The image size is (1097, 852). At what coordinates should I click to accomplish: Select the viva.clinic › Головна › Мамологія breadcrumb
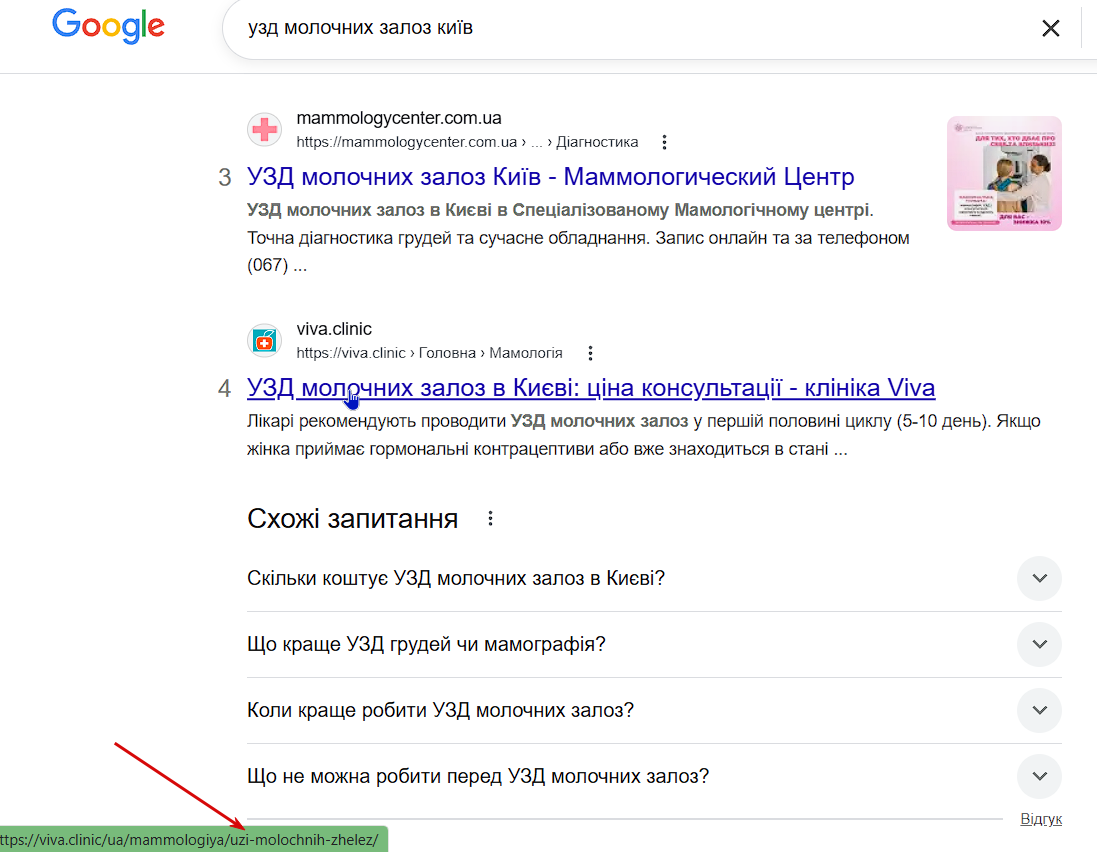(x=430, y=353)
